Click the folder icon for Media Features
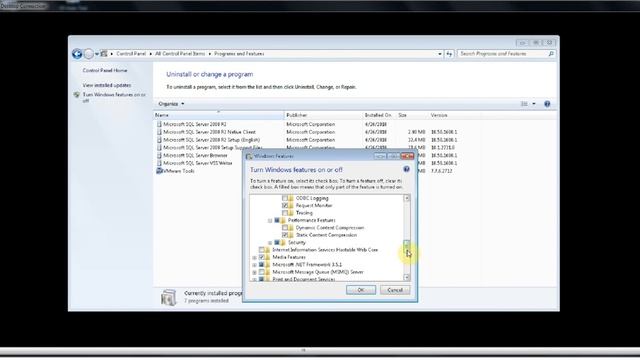Screen dimensions: 640x360 point(267,257)
